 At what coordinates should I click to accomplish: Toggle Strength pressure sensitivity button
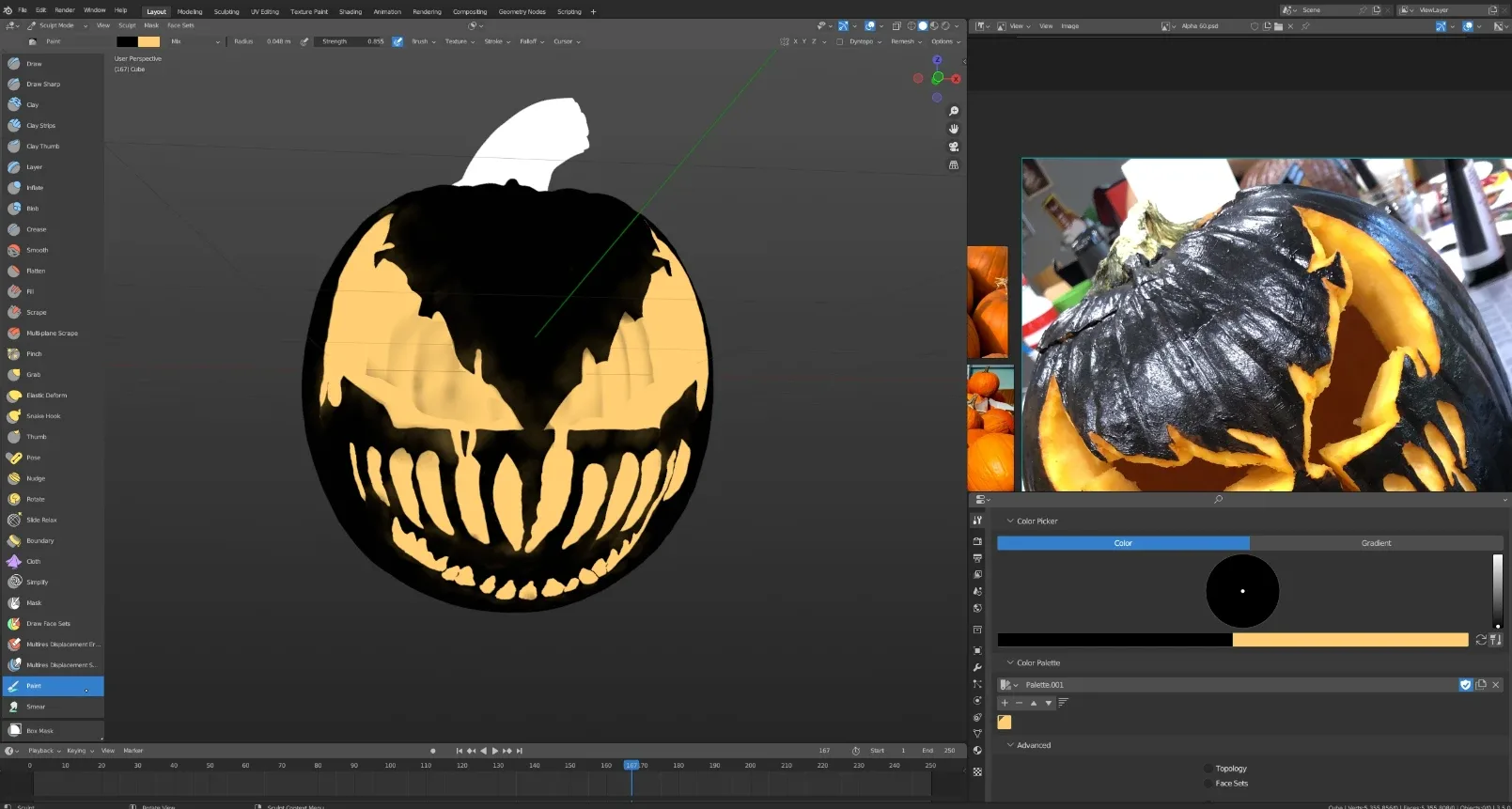397,41
